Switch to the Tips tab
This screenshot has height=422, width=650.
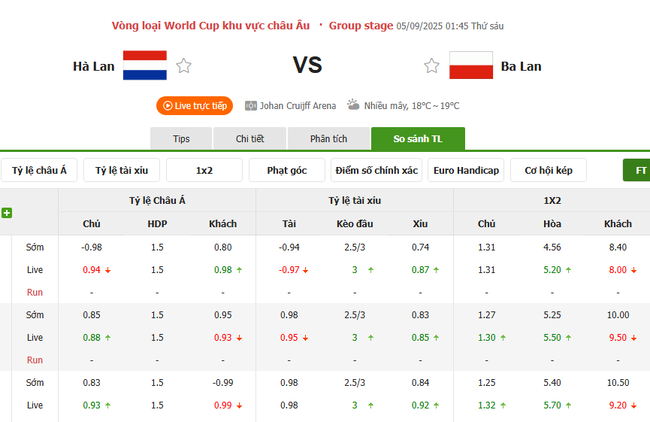pyautogui.click(x=181, y=139)
